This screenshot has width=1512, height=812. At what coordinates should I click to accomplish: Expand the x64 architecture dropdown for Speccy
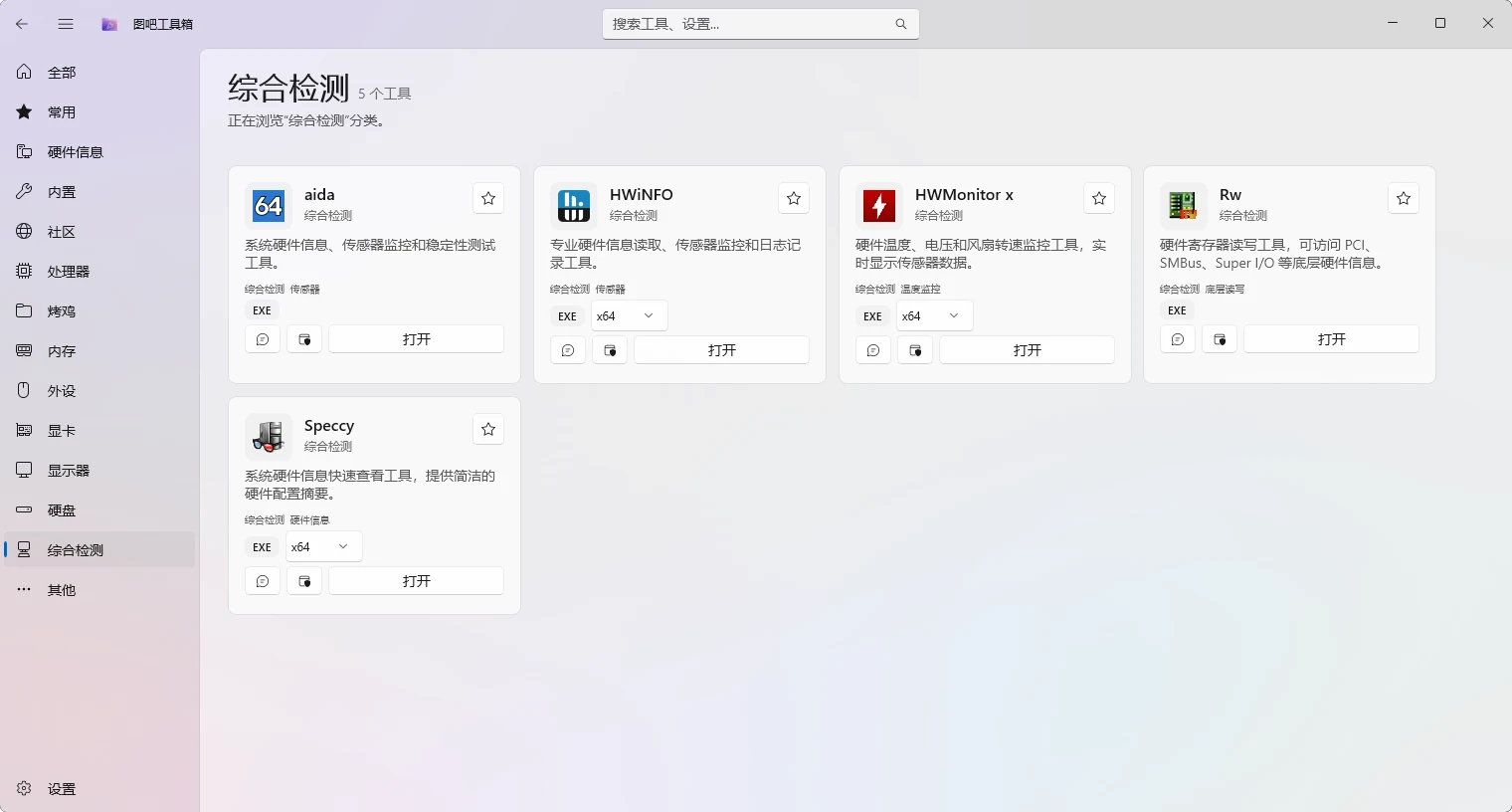324,547
